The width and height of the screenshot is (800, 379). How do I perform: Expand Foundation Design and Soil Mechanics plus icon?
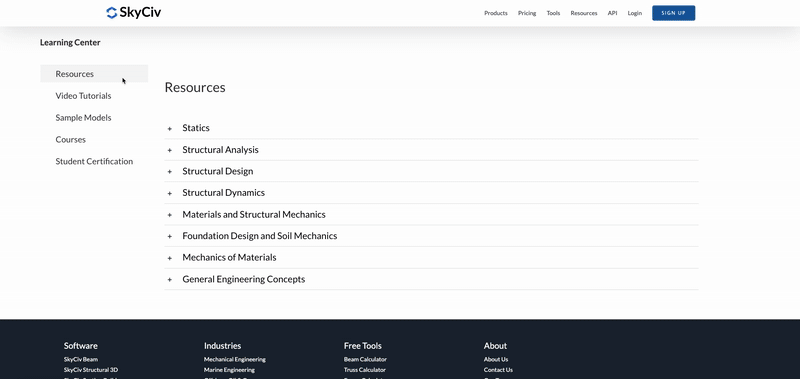coord(170,237)
